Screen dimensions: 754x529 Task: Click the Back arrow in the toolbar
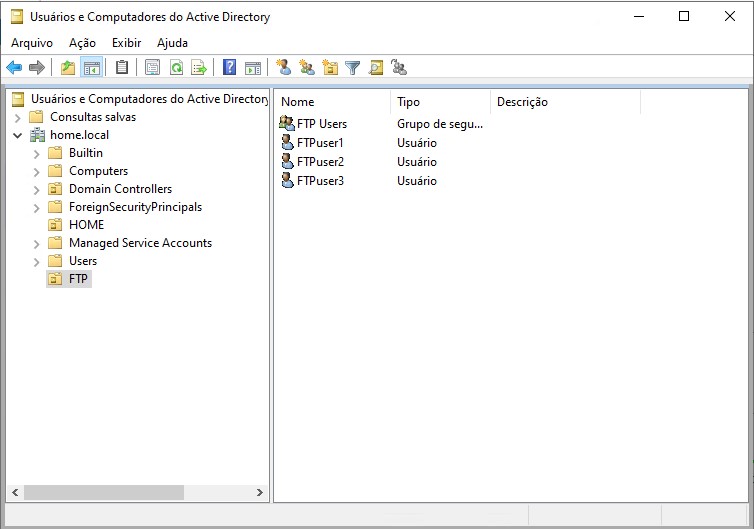14,68
